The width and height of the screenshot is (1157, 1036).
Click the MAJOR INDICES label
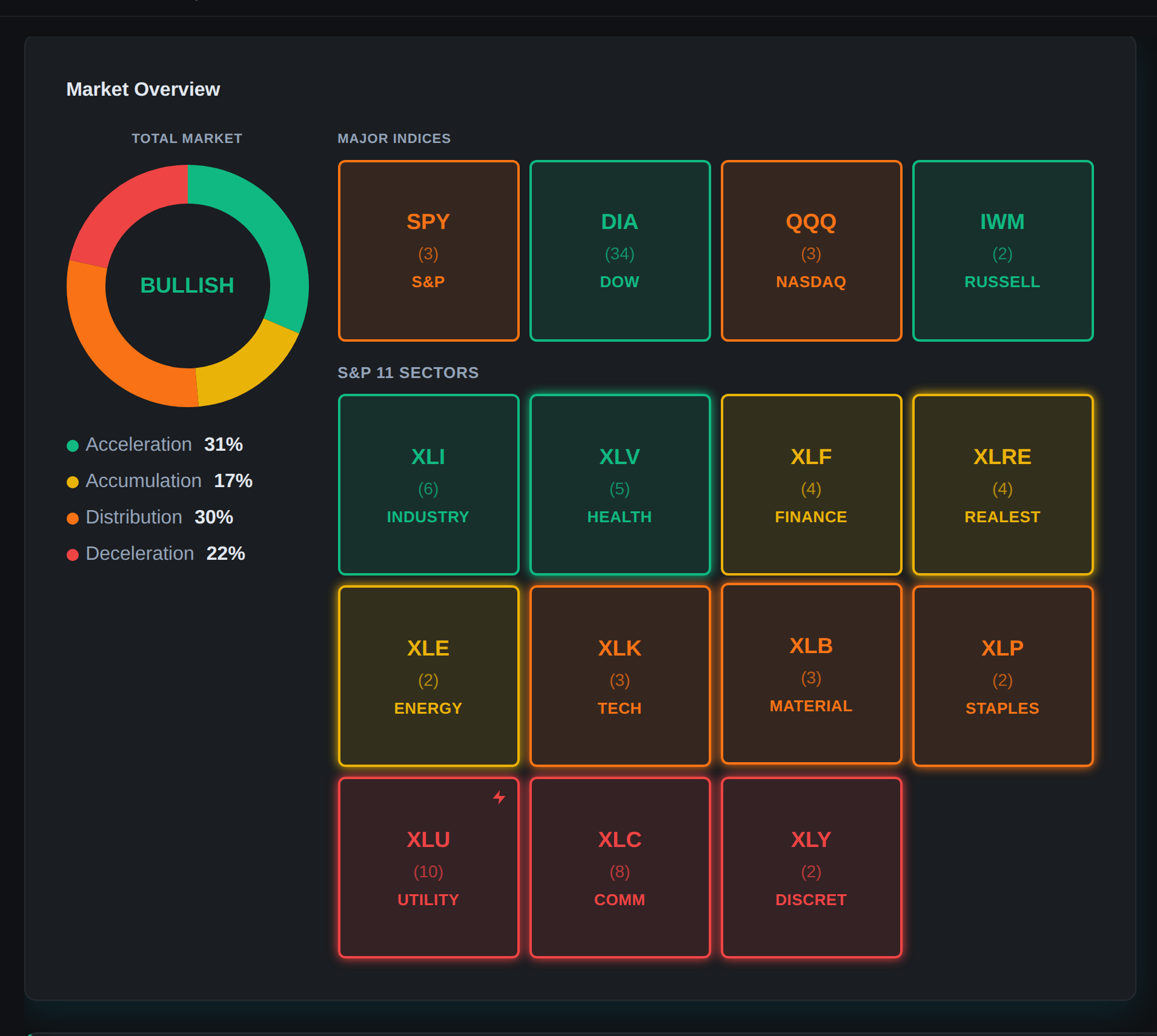(x=394, y=138)
